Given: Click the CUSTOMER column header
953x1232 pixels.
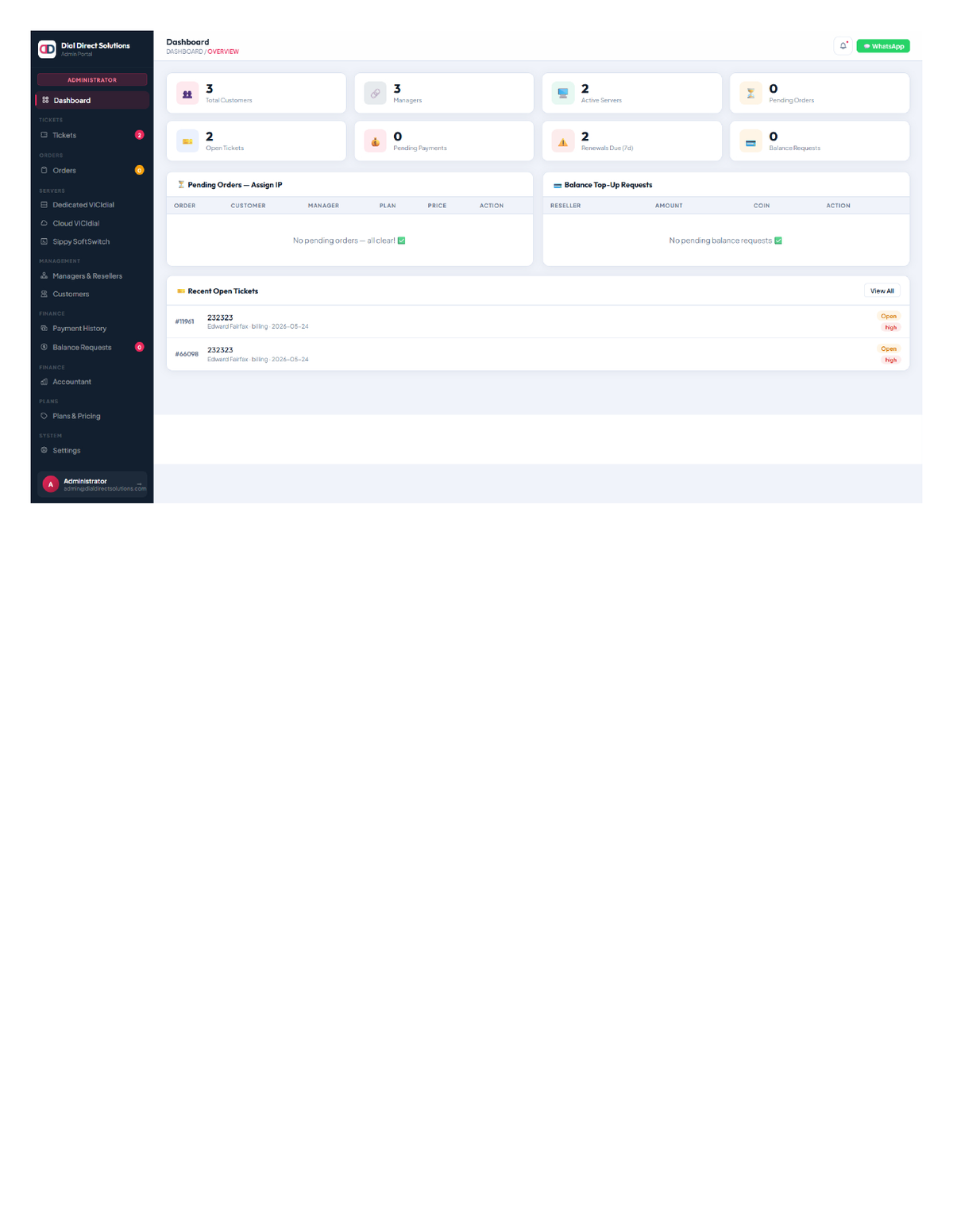Looking at the screenshot, I should point(248,206).
